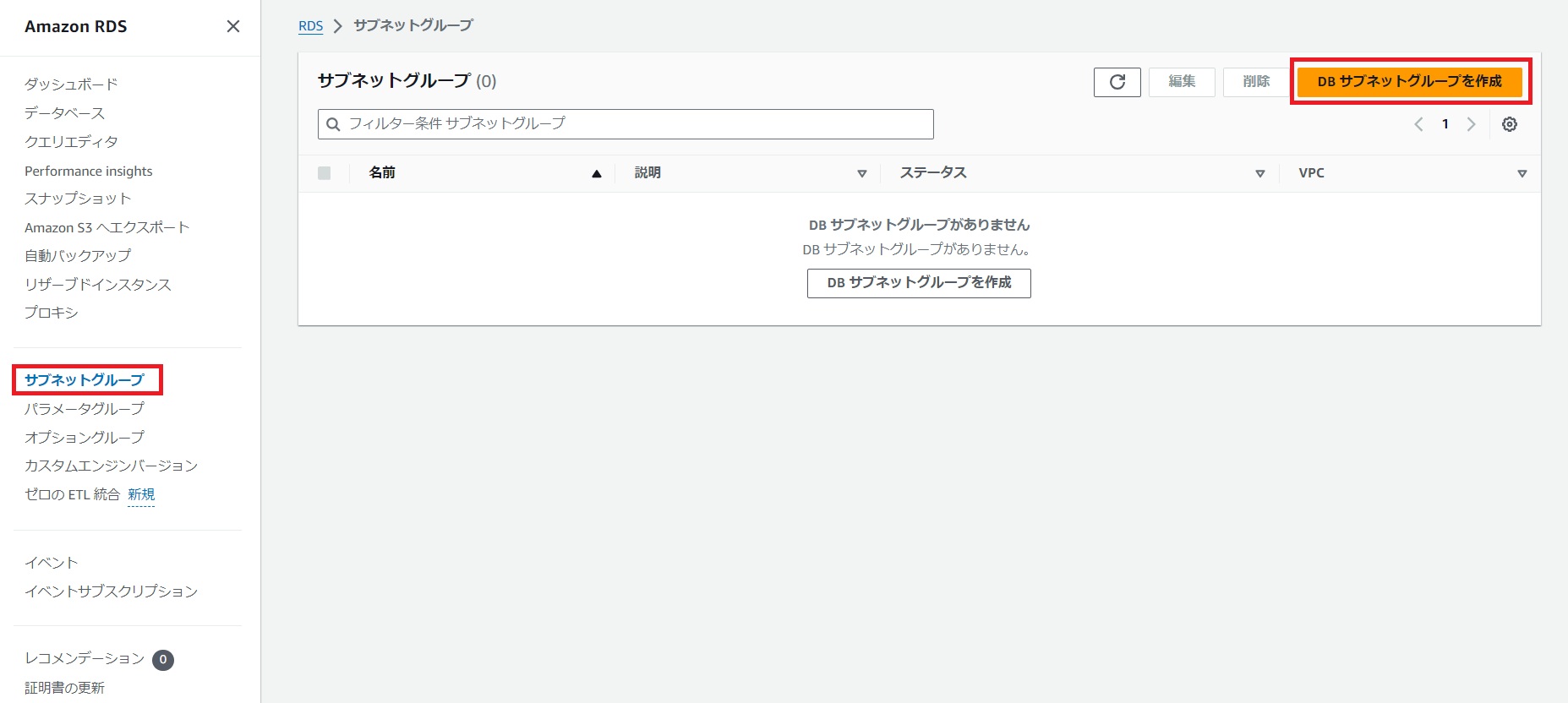Viewport: 1568px width, 703px height.
Task: Select パラメータグループ in sidebar
Action: point(85,409)
